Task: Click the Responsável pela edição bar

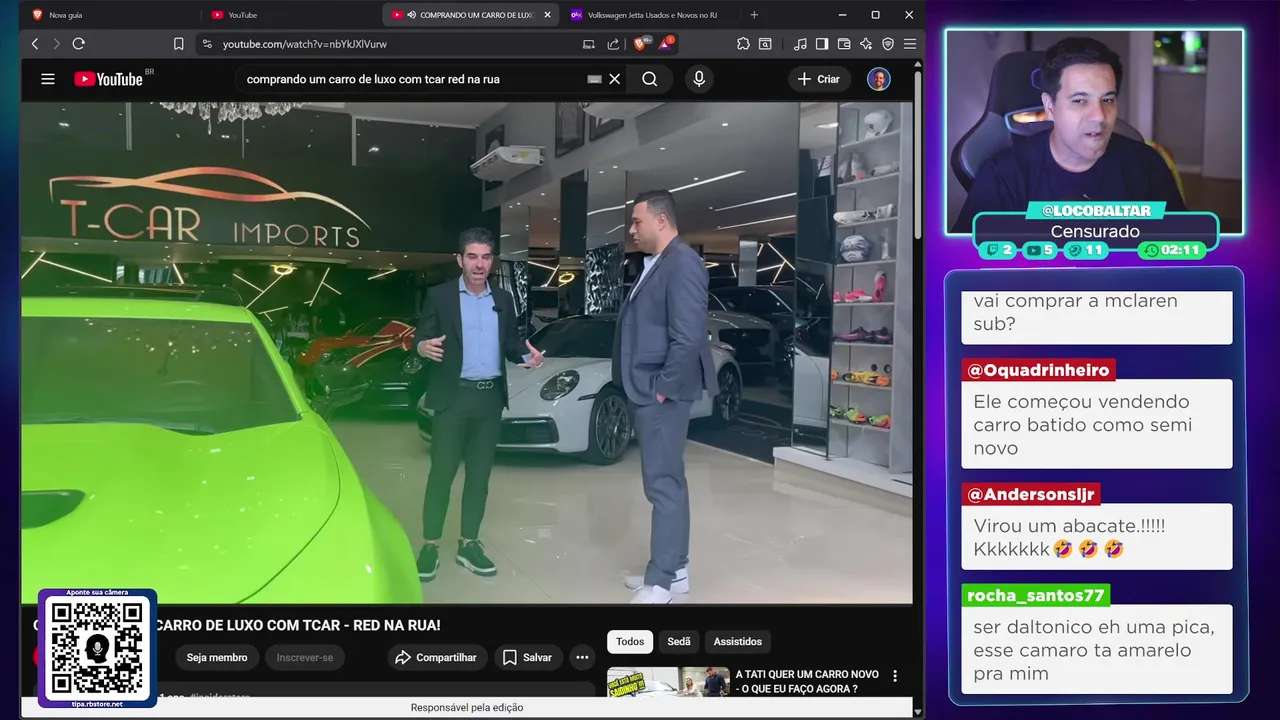Action: click(x=467, y=707)
